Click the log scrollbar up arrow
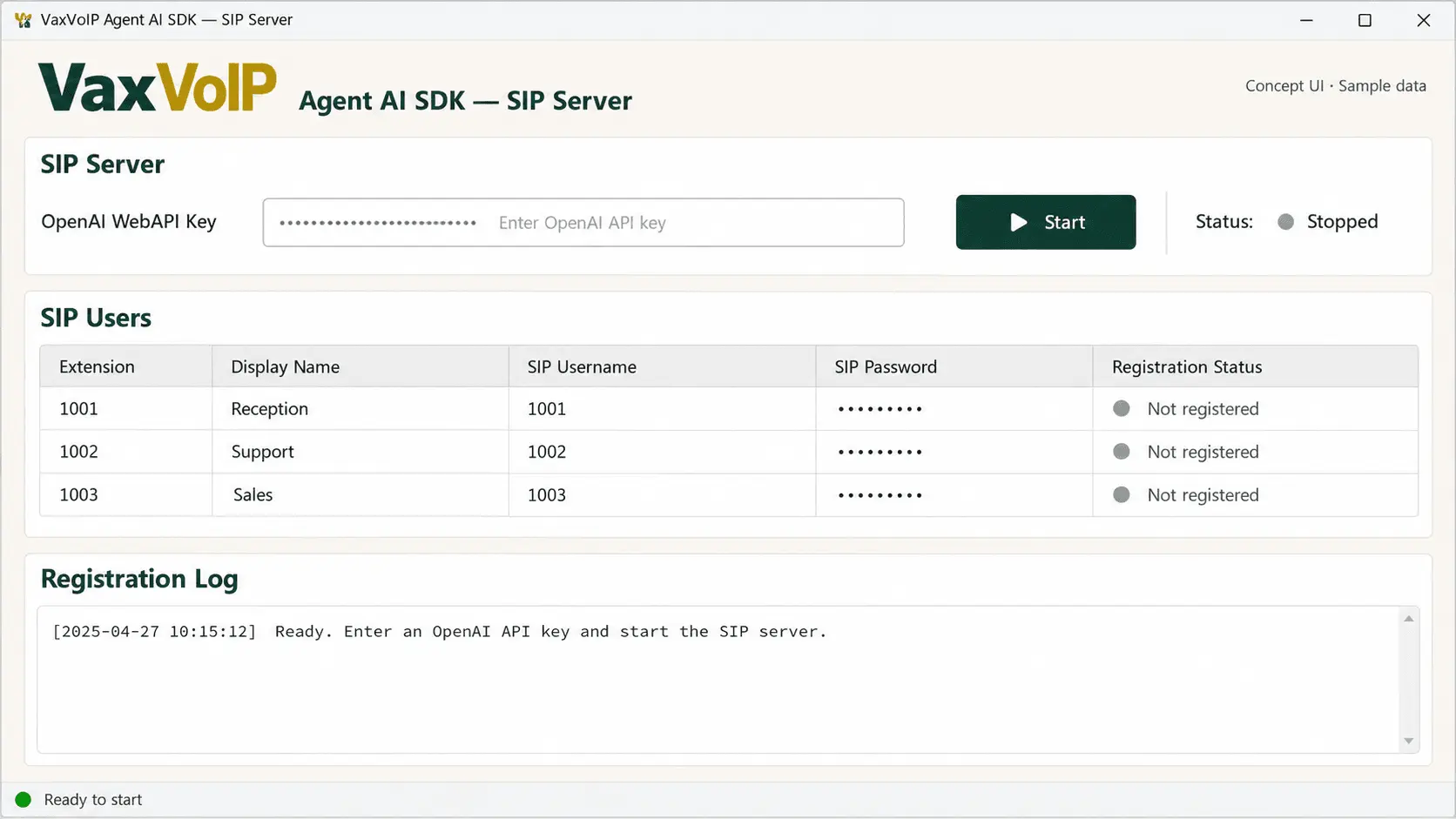 point(1408,618)
